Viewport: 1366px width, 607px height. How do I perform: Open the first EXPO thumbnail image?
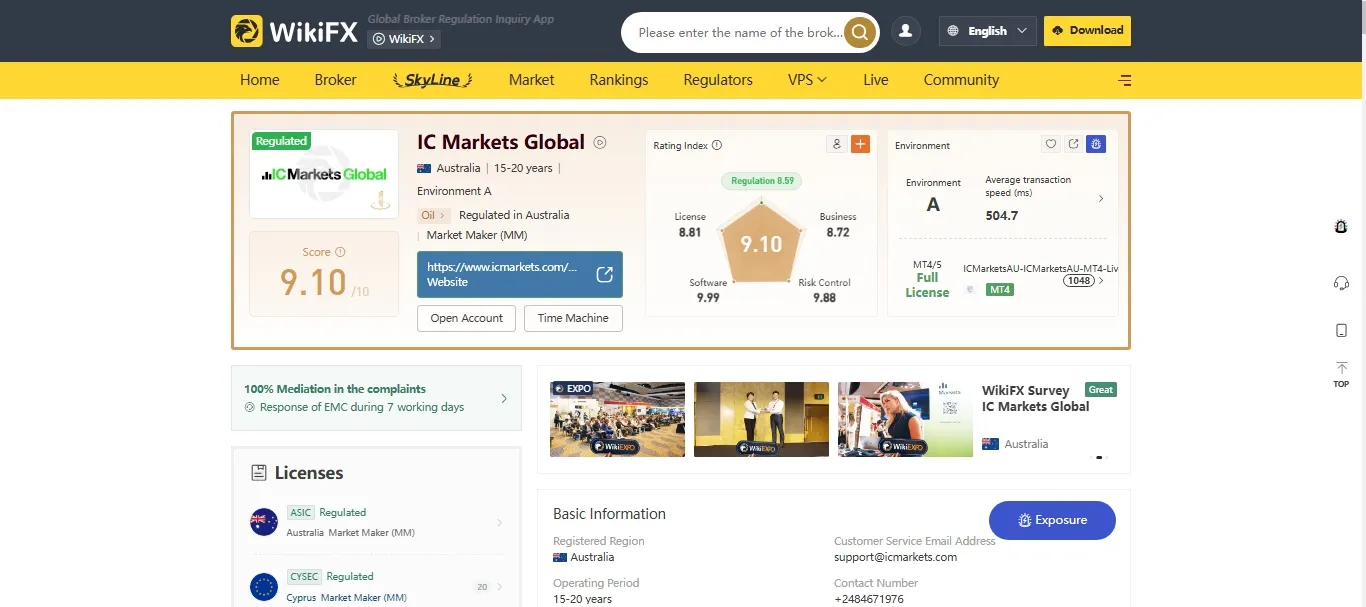(x=617, y=419)
